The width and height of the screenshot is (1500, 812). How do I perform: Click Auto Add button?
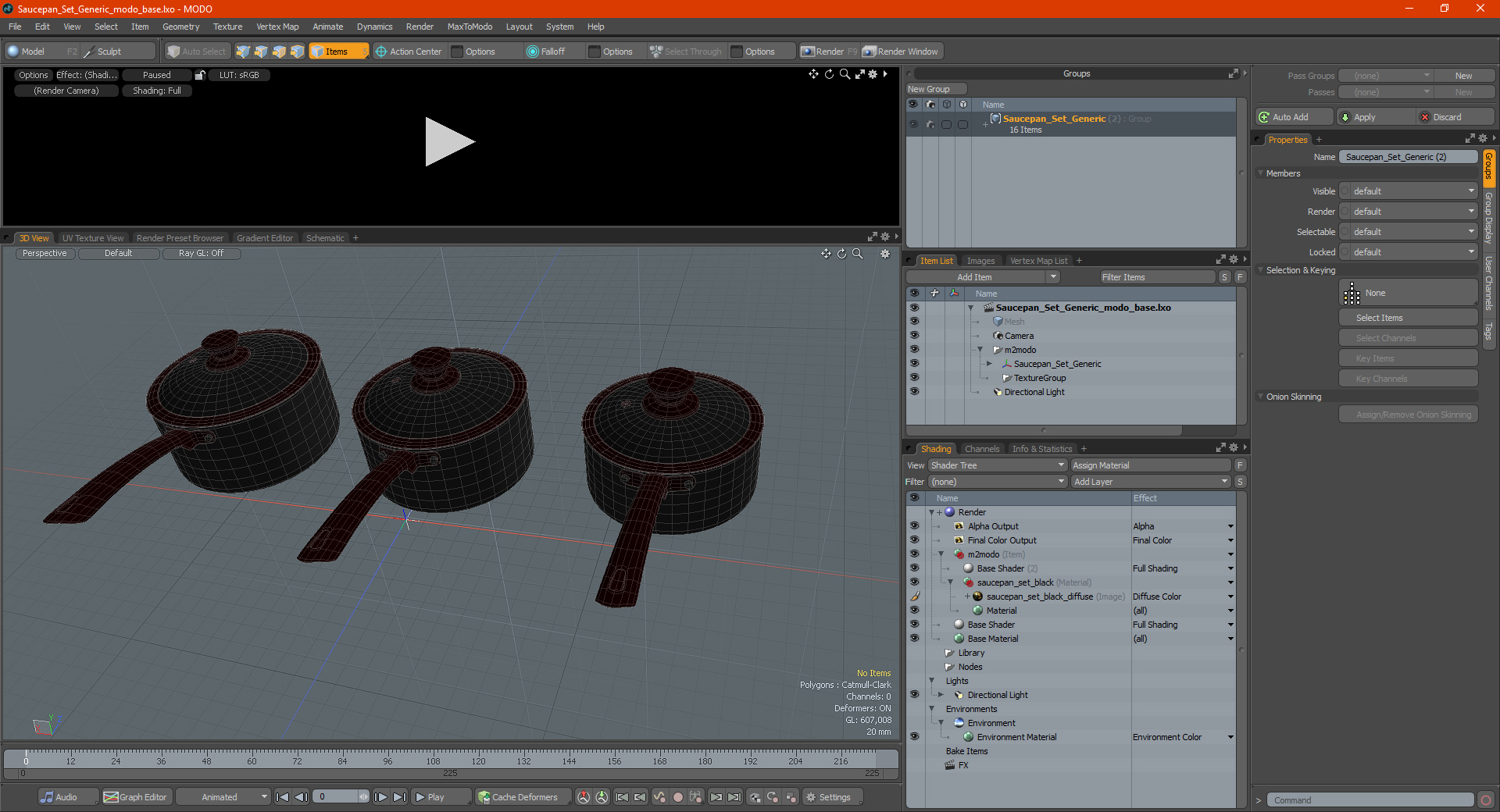click(x=1294, y=117)
